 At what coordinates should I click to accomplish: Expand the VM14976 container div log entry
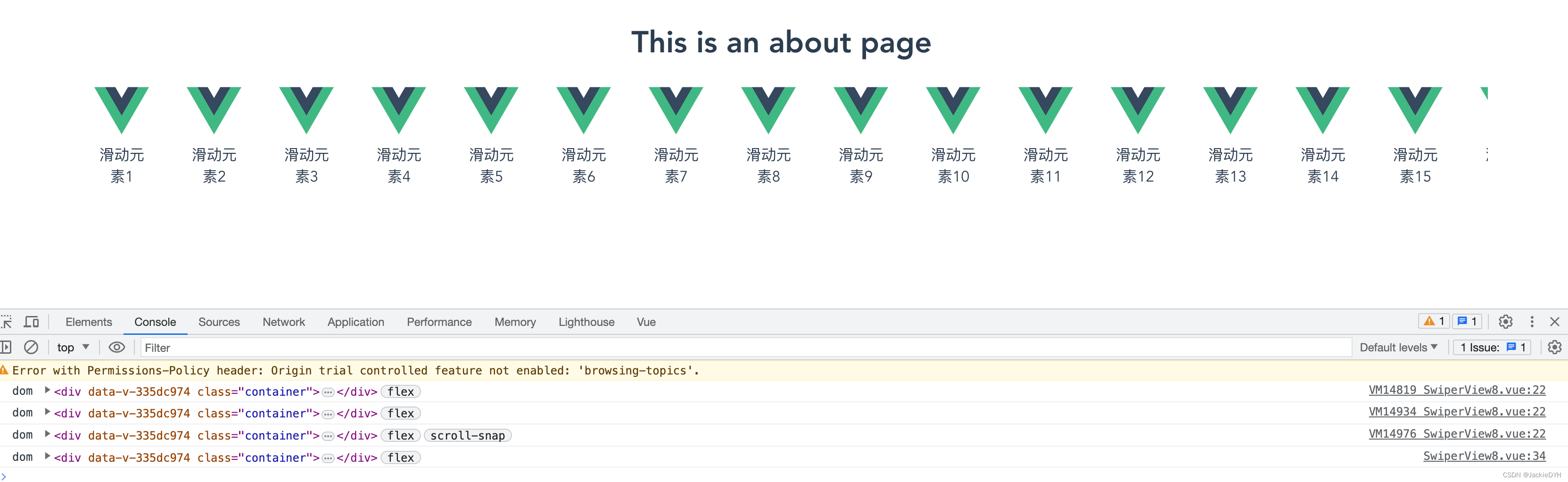tap(48, 434)
